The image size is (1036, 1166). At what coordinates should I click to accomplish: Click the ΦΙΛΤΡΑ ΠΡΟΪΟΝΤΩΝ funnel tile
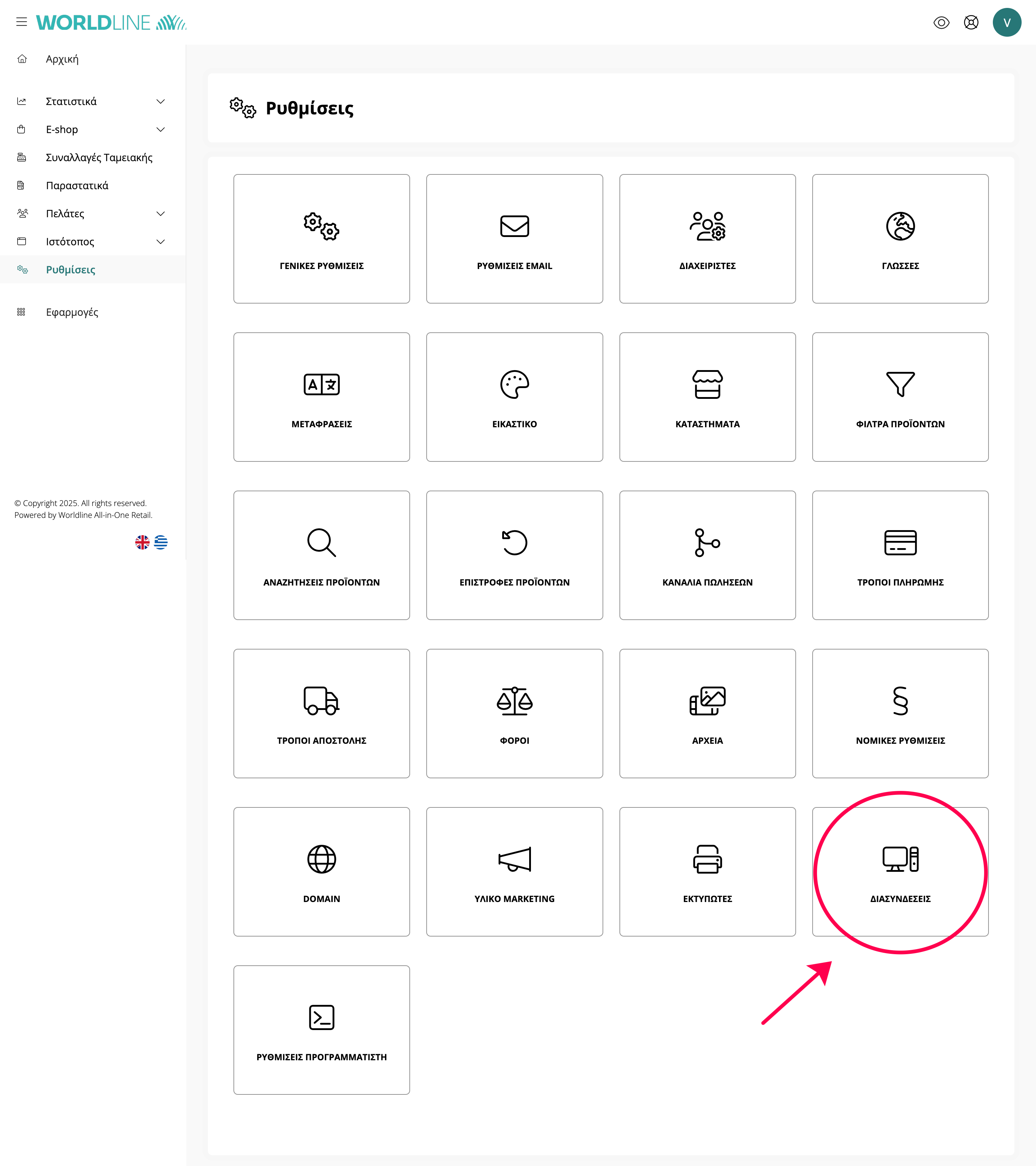[x=900, y=396]
